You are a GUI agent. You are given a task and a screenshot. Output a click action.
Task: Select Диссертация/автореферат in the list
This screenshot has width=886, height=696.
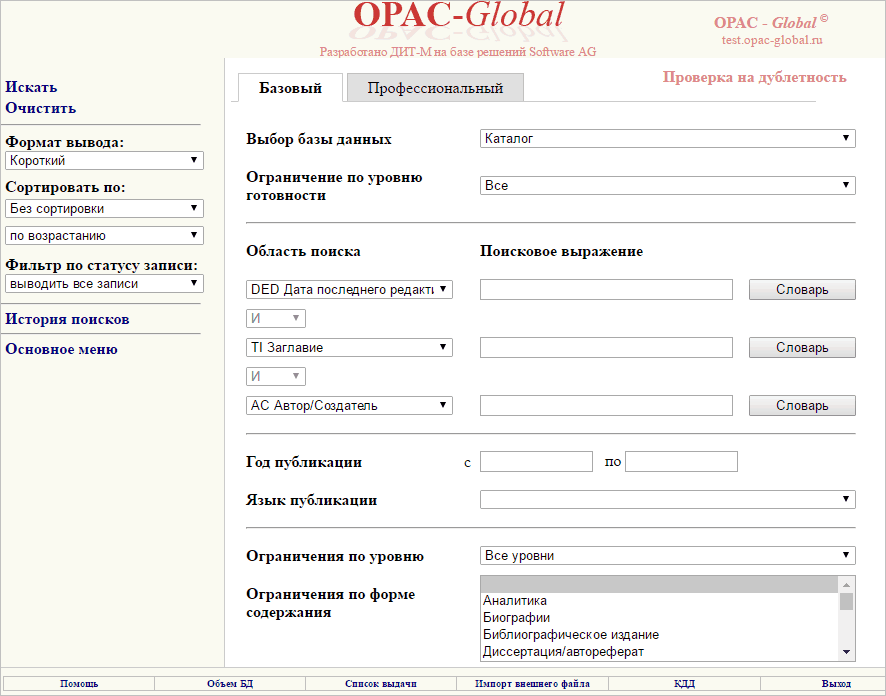pos(659,652)
